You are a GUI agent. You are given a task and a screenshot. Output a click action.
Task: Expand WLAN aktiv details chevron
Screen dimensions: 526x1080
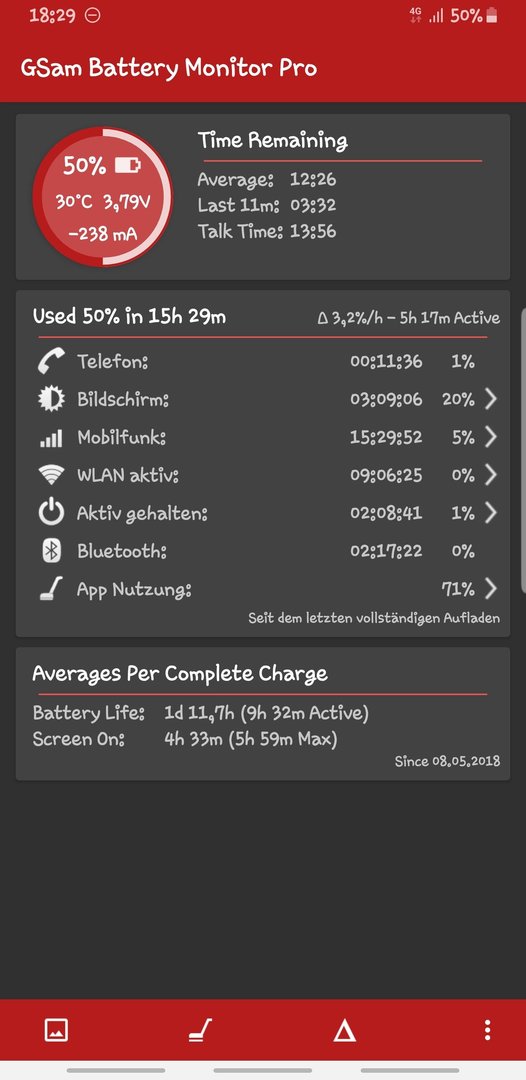(490, 475)
